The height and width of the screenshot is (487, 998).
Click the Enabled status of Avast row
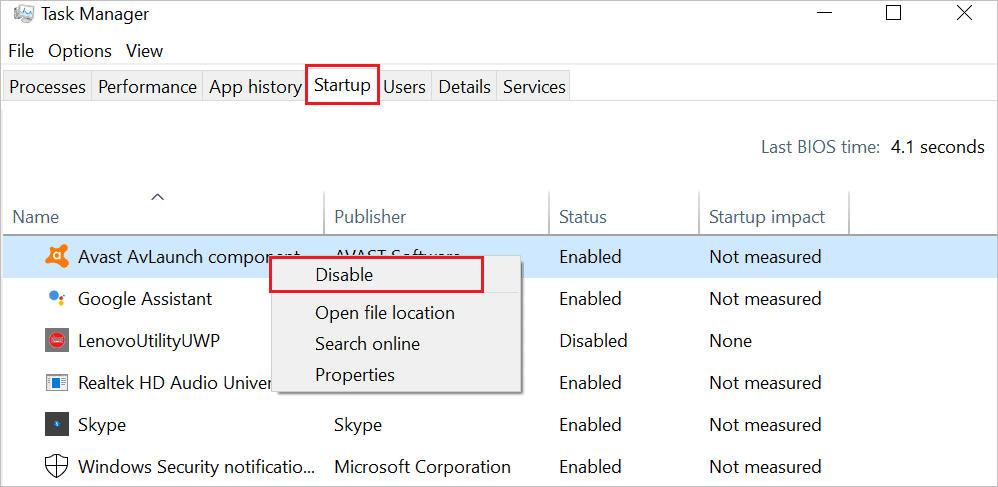pyautogui.click(x=590, y=257)
